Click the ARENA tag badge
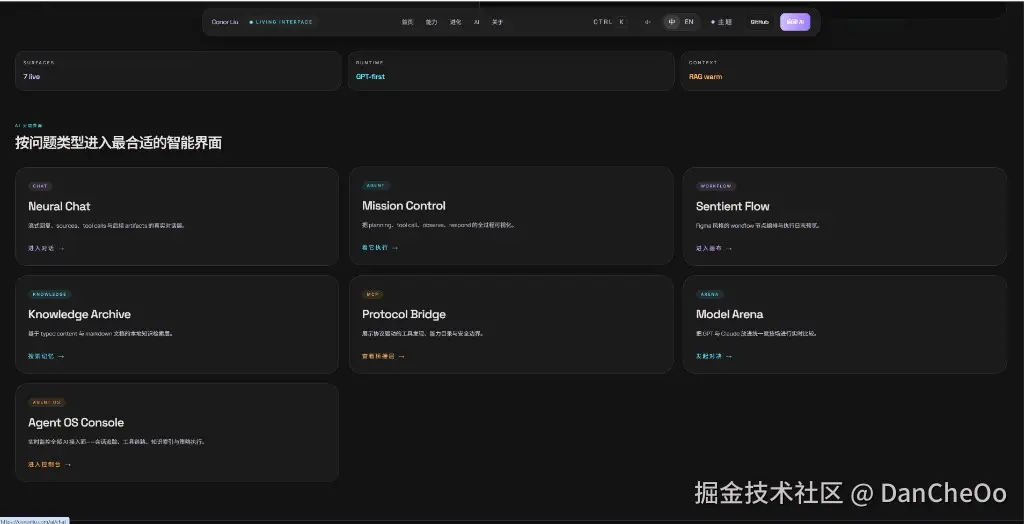Screen dimensions: 1024x524 [709, 294]
